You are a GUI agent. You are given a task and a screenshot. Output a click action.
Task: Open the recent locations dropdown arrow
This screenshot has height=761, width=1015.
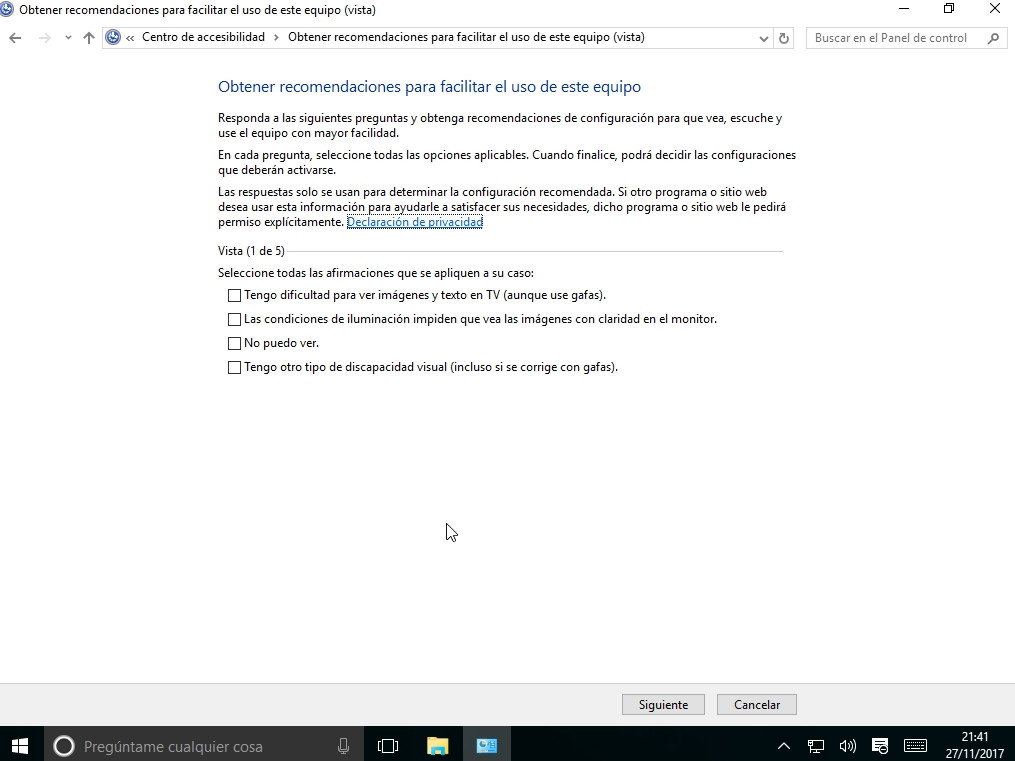point(68,38)
